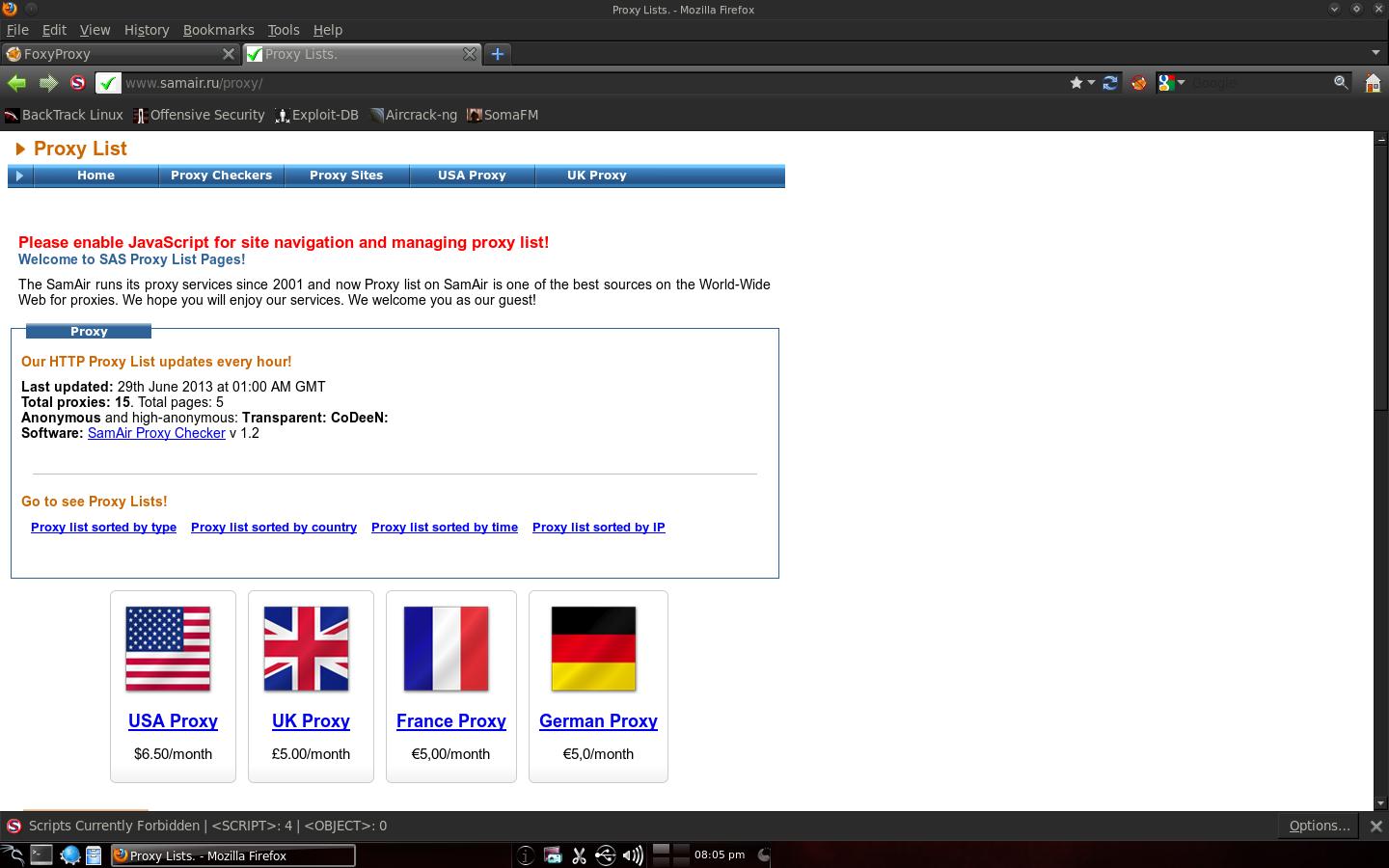Open the History menu
Viewport: 1389px width, 868px height.
click(x=147, y=30)
